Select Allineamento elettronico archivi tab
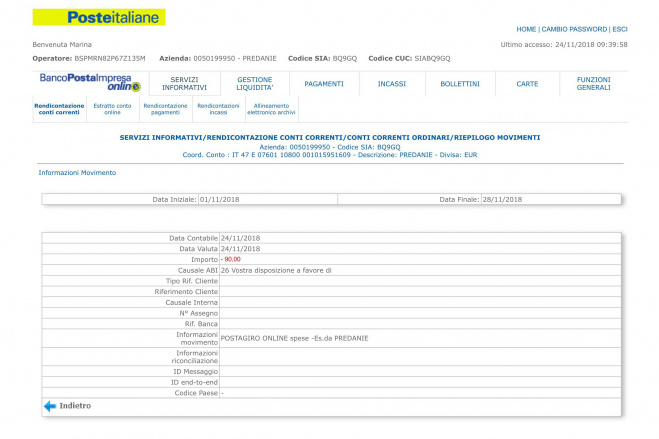659x439 pixels. [x=271, y=109]
